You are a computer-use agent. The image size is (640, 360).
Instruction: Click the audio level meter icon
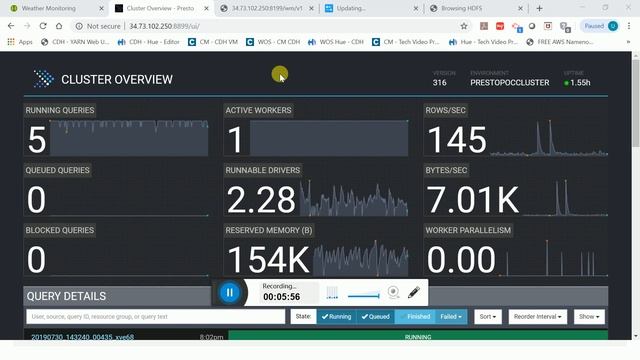(332, 292)
